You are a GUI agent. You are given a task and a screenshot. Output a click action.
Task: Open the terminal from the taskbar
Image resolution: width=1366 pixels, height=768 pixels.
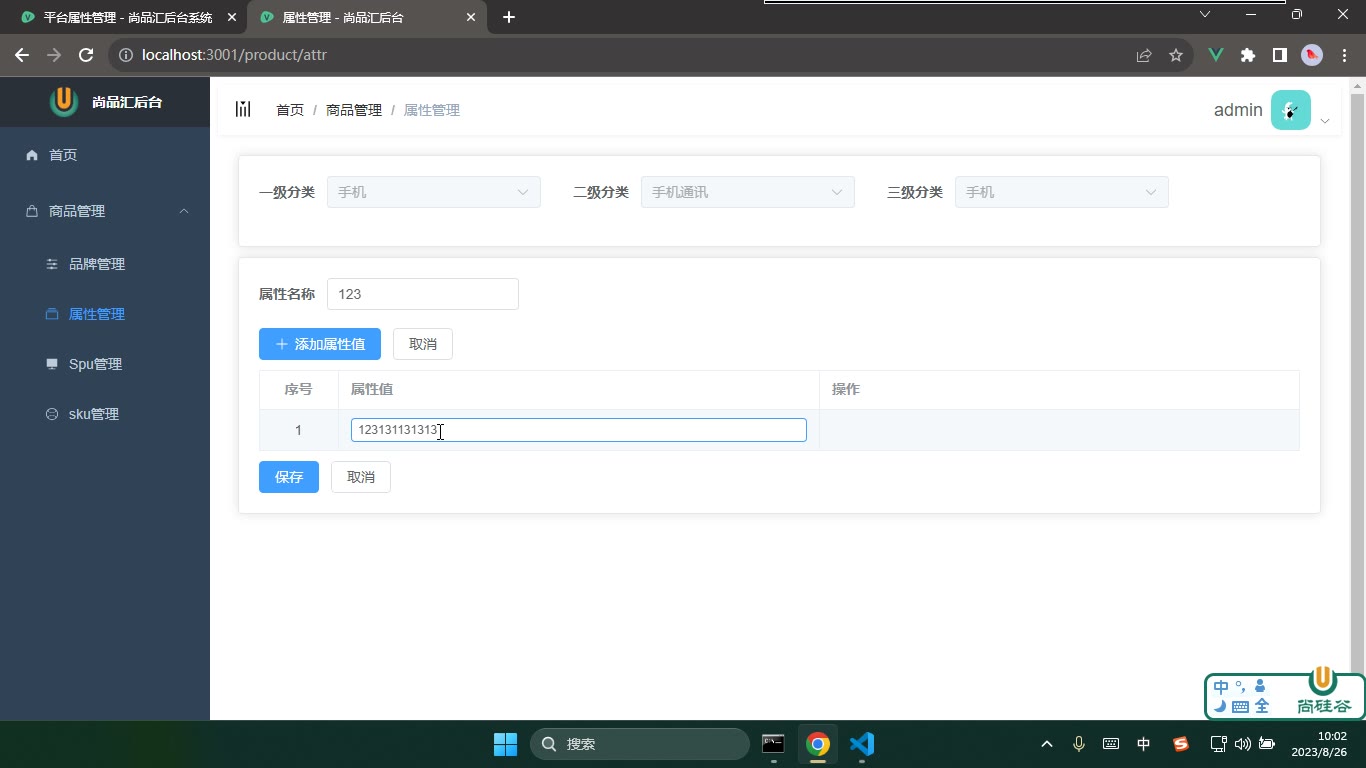tap(773, 744)
